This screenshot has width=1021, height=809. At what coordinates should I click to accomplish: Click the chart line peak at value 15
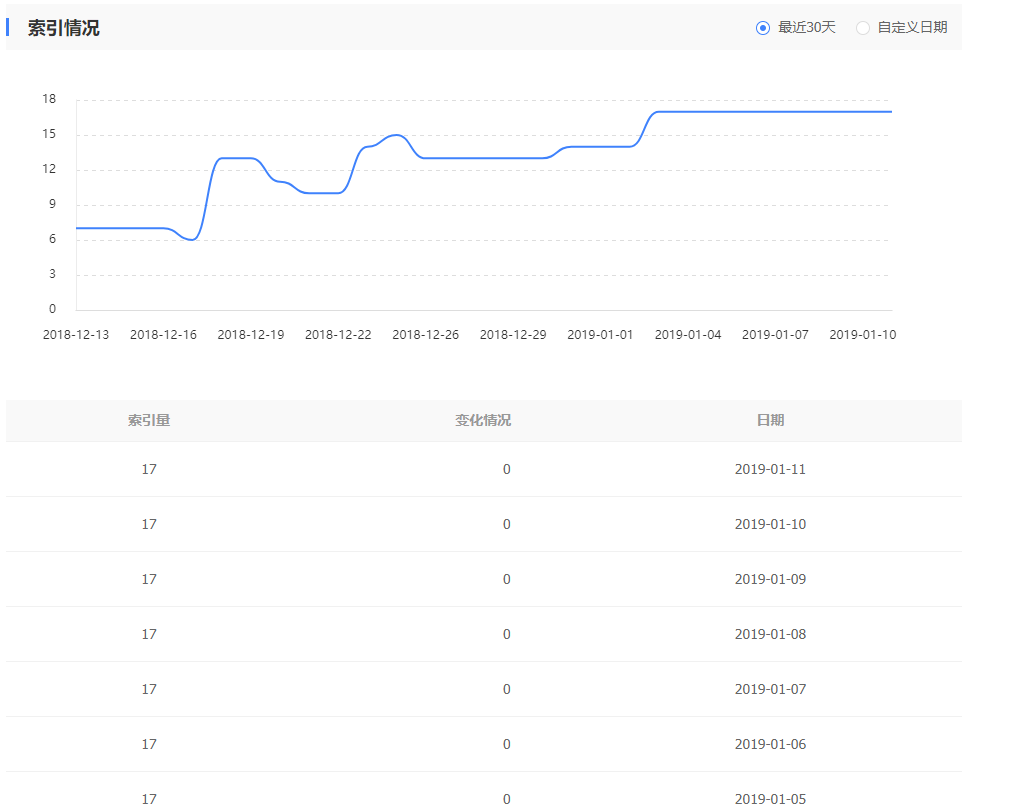(x=396, y=135)
